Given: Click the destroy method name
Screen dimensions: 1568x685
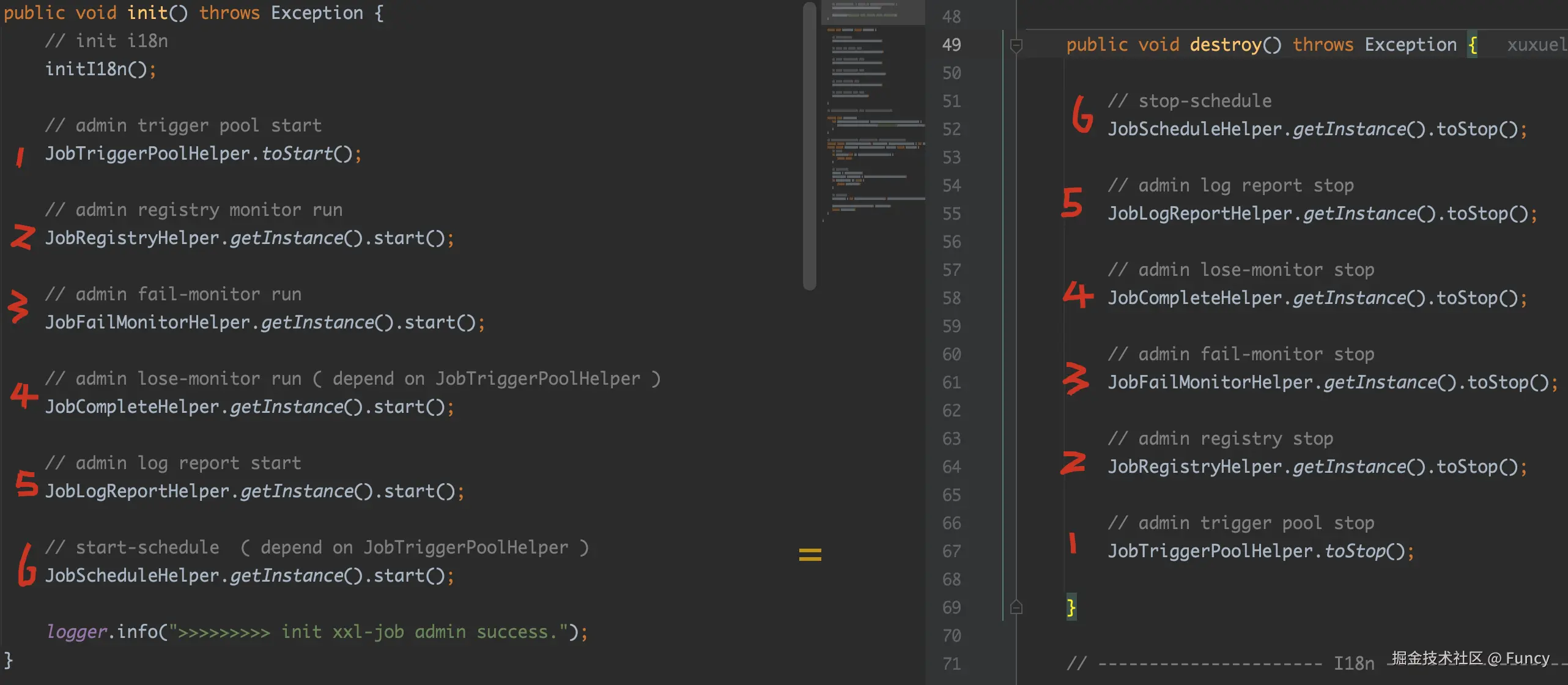Looking at the screenshot, I should (1225, 45).
